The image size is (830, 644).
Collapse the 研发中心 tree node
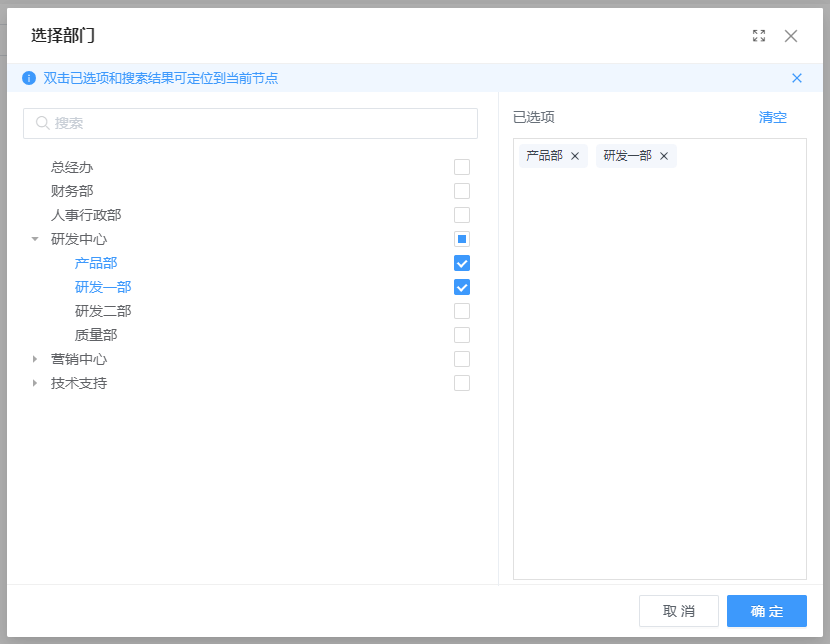point(35,239)
